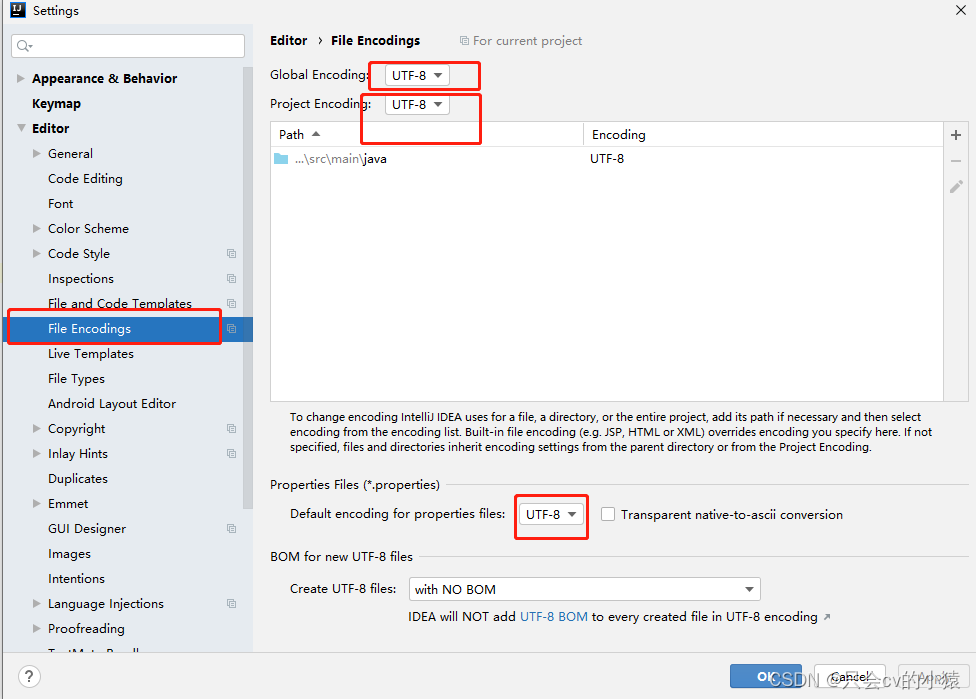976x699 pixels.
Task: Click the gear icon next to Inspections
Action: (231, 278)
